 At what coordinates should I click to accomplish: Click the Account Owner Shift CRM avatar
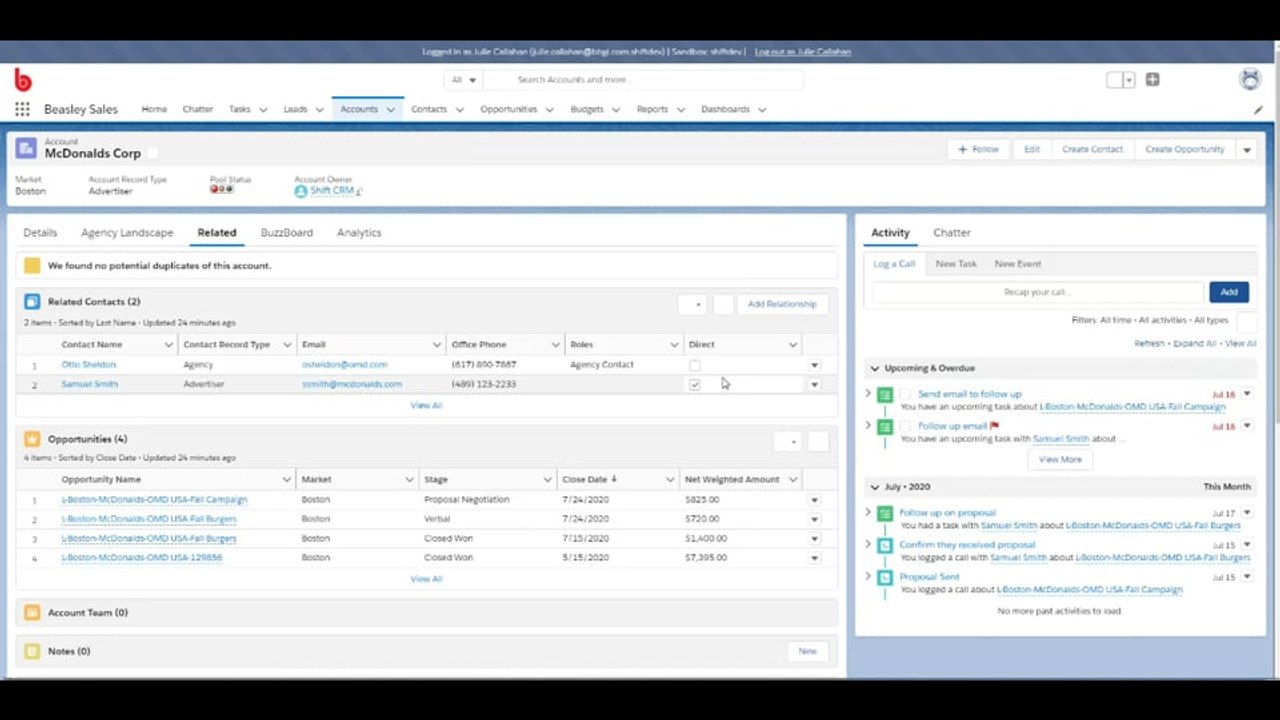(x=301, y=191)
